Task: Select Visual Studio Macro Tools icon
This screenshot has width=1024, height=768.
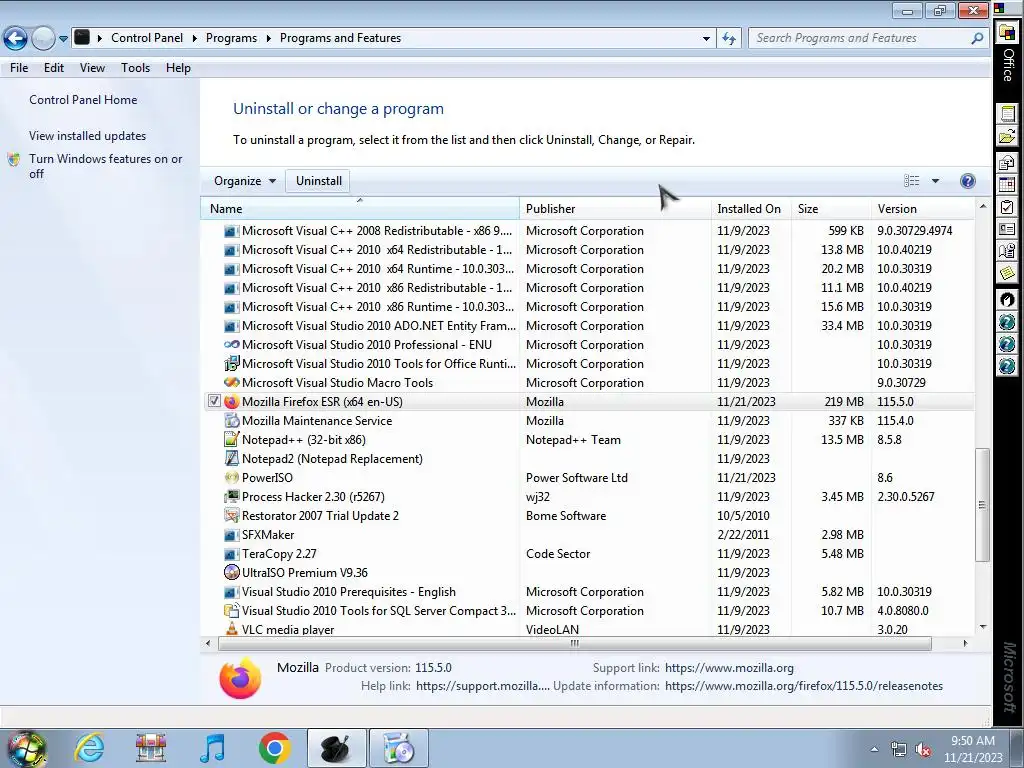Action: [x=231, y=383]
